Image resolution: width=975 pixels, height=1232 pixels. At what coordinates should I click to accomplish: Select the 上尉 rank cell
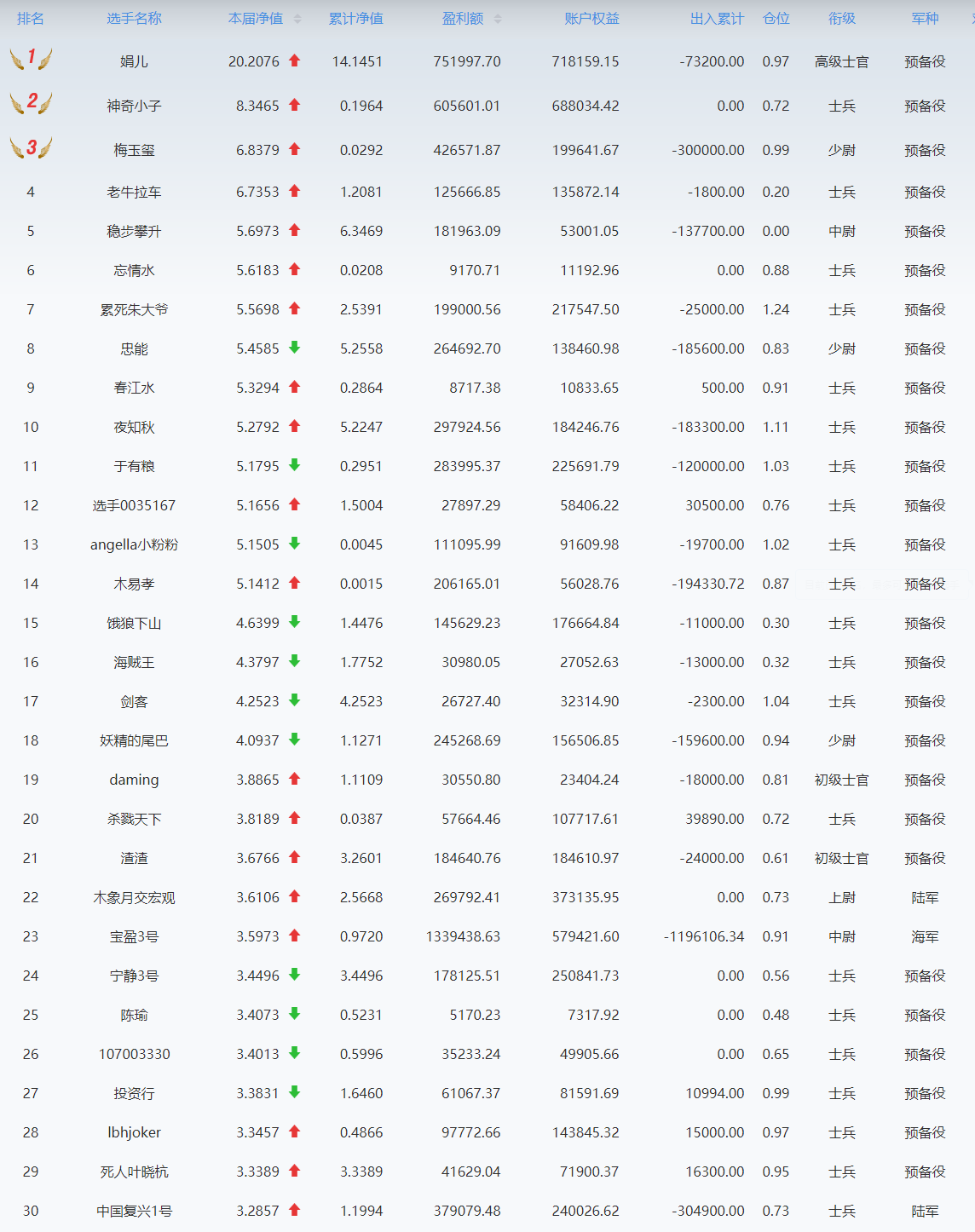click(842, 897)
